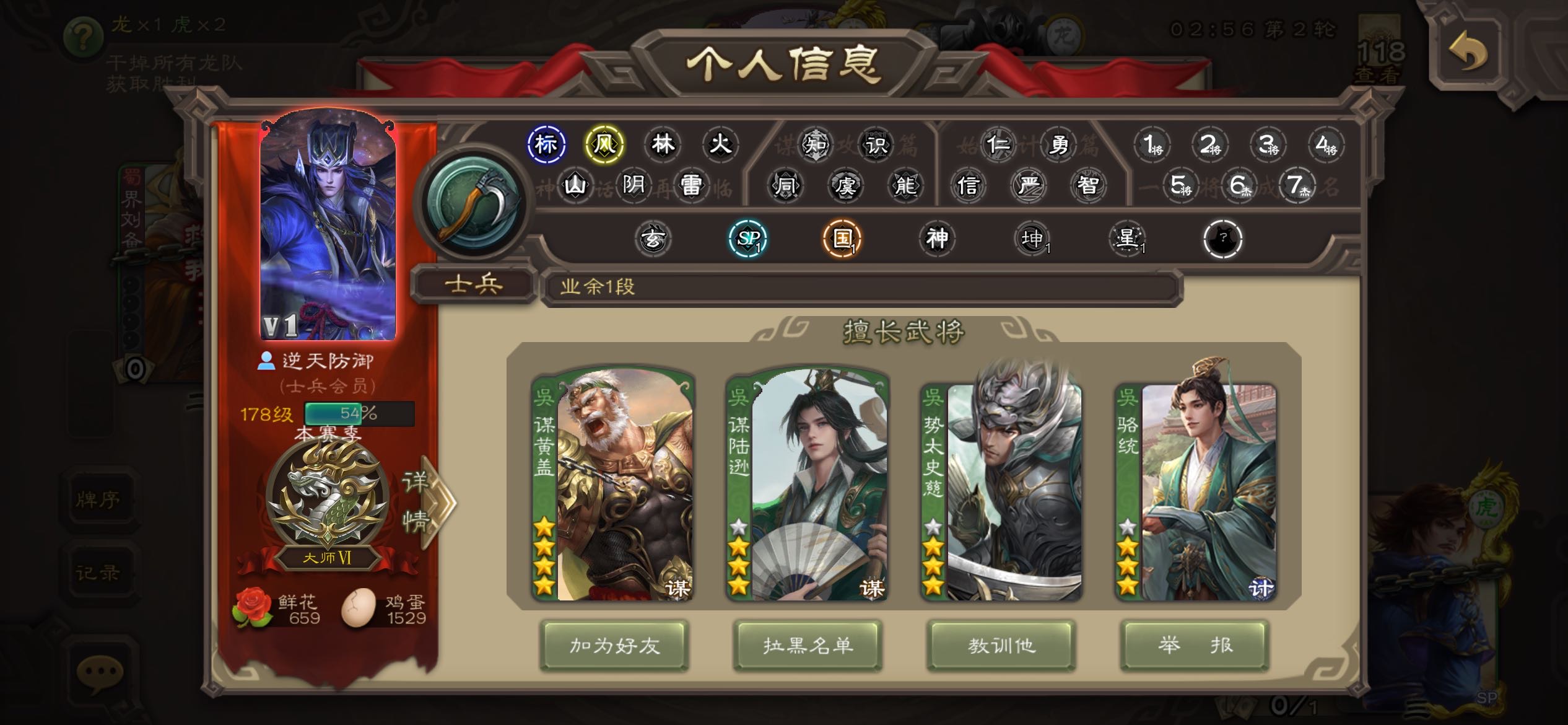
Task: Click the 举报 report button
Action: click(1195, 646)
